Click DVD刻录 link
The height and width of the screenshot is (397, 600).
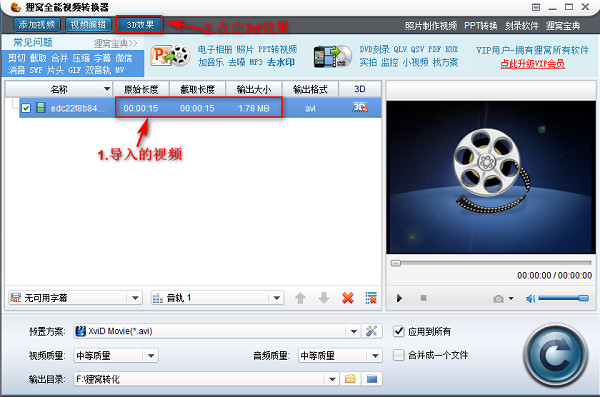(x=374, y=49)
